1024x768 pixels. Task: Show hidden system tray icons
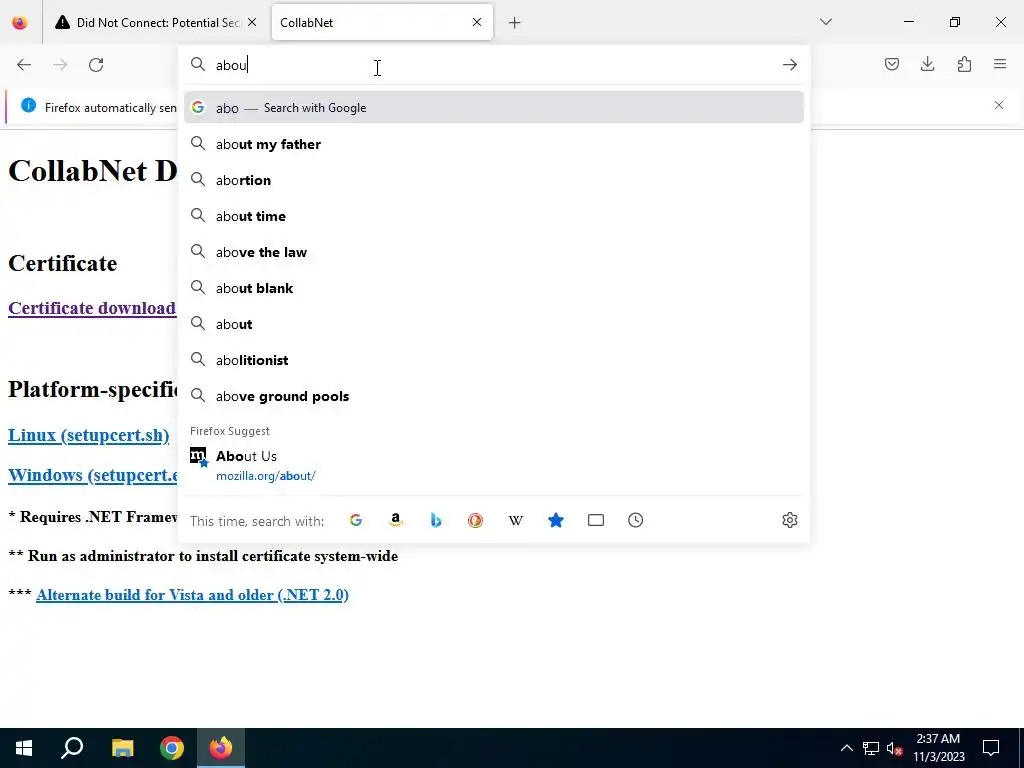pos(846,748)
